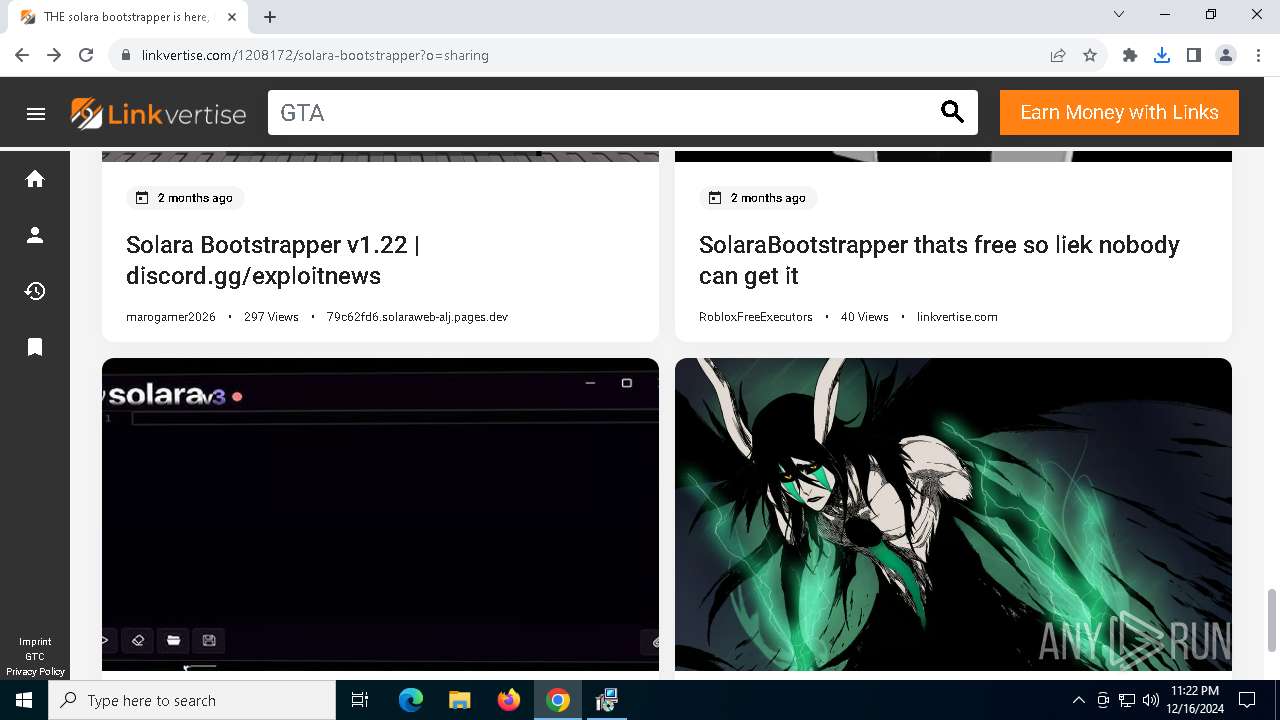Go forward in the Chrome browser
The height and width of the screenshot is (720, 1280).
tap(54, 55)
